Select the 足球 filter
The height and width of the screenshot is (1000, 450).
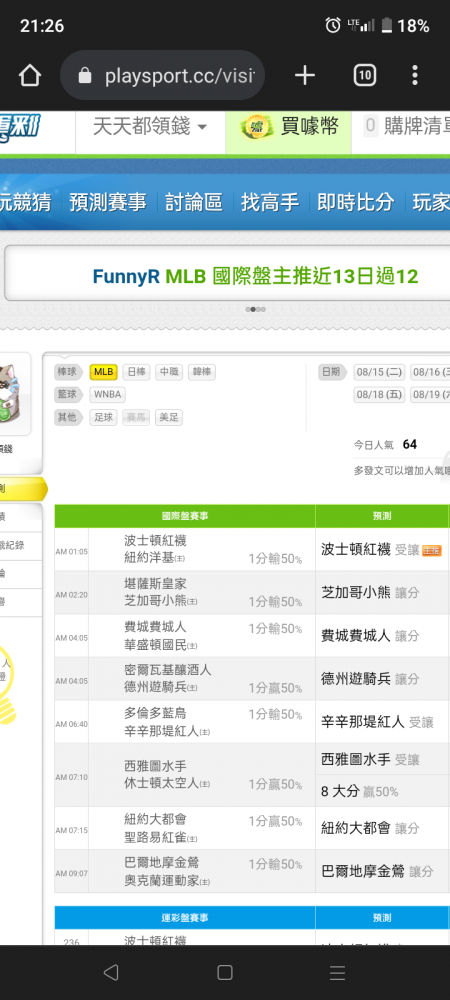click(x=103, y=418)
